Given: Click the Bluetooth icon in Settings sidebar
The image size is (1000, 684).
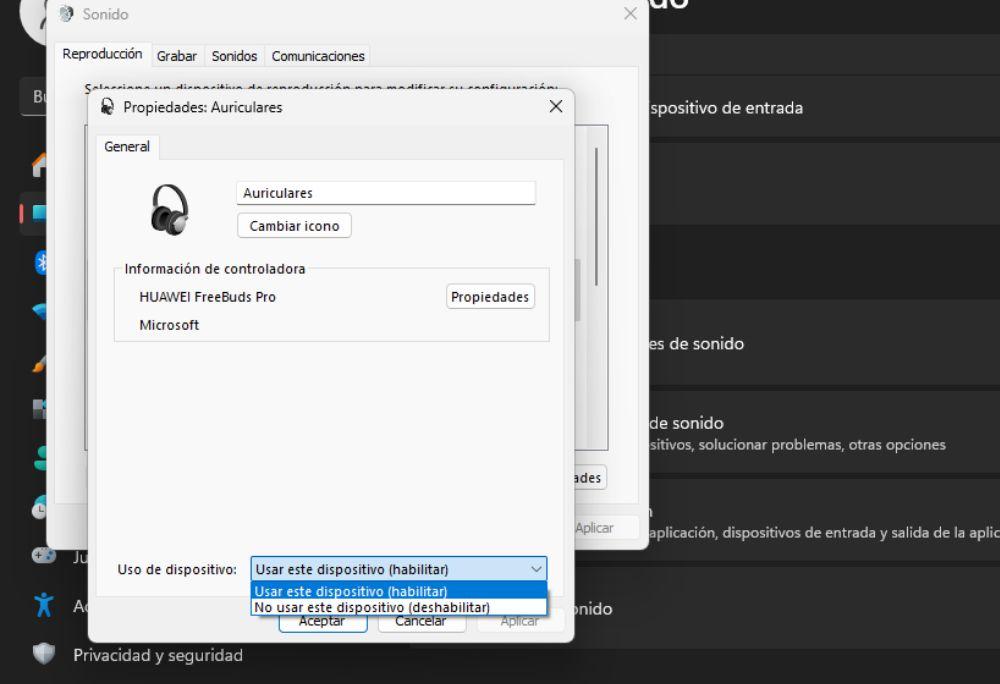Looking at the screenshot, I should point(42,262).
